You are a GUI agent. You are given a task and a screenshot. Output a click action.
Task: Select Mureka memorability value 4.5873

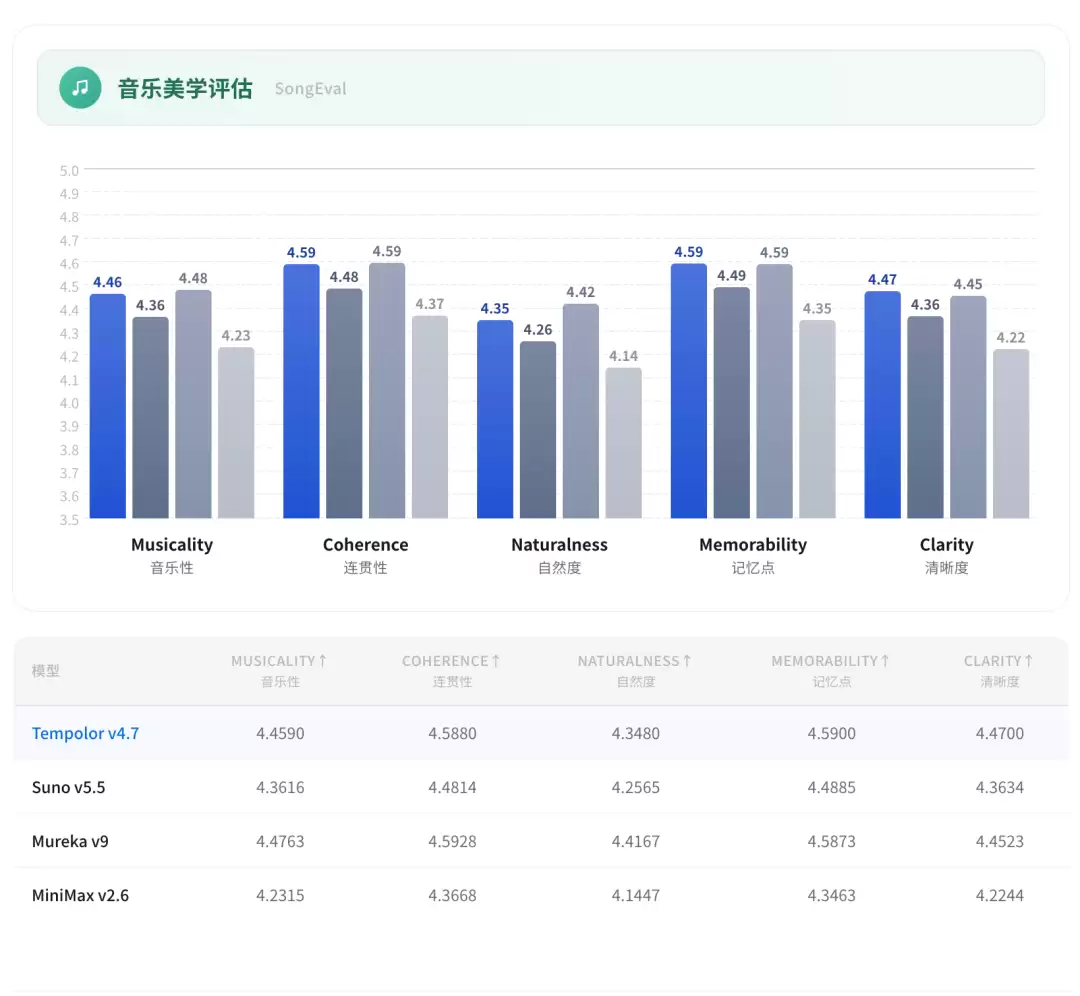click(x=831, y=841)
